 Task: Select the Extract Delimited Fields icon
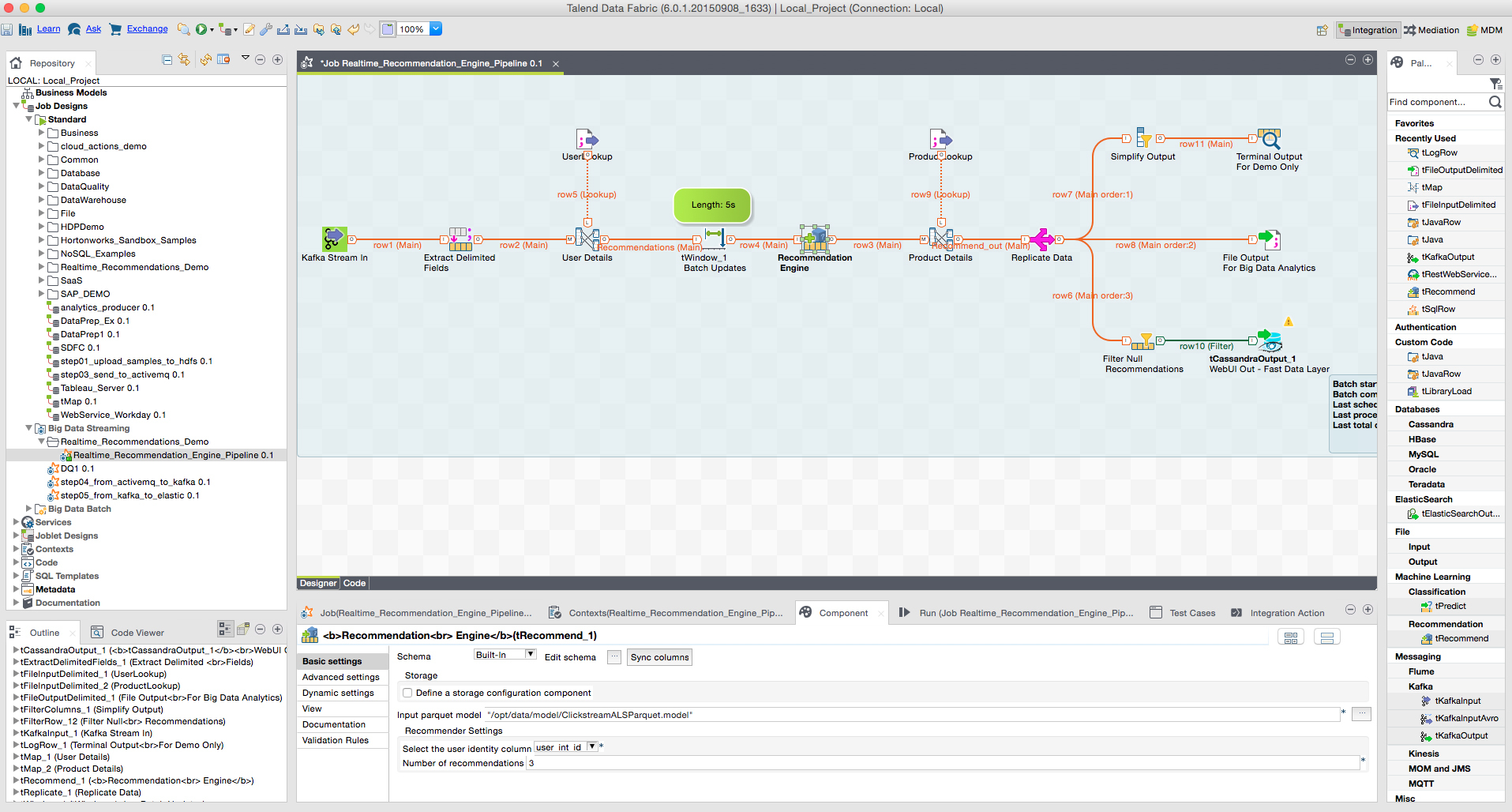click(x=460, y=239)
